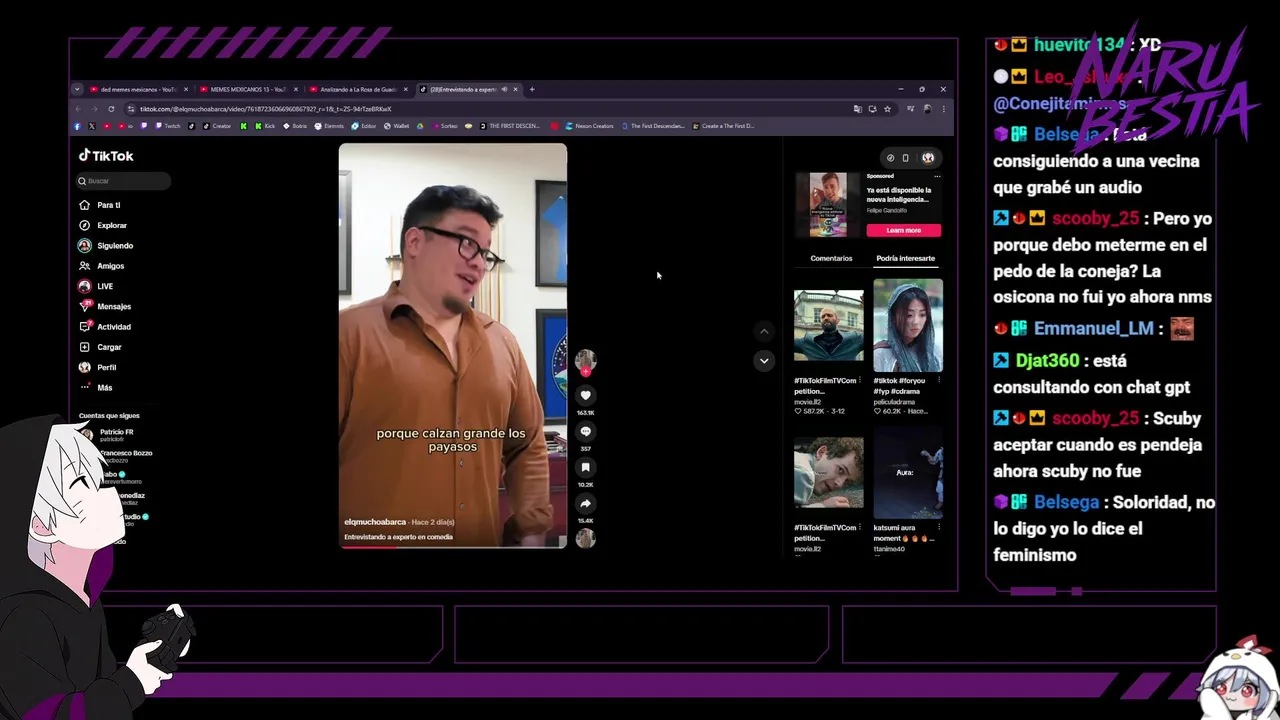Open Facebook bookmark icon

[x=77, y=126]
